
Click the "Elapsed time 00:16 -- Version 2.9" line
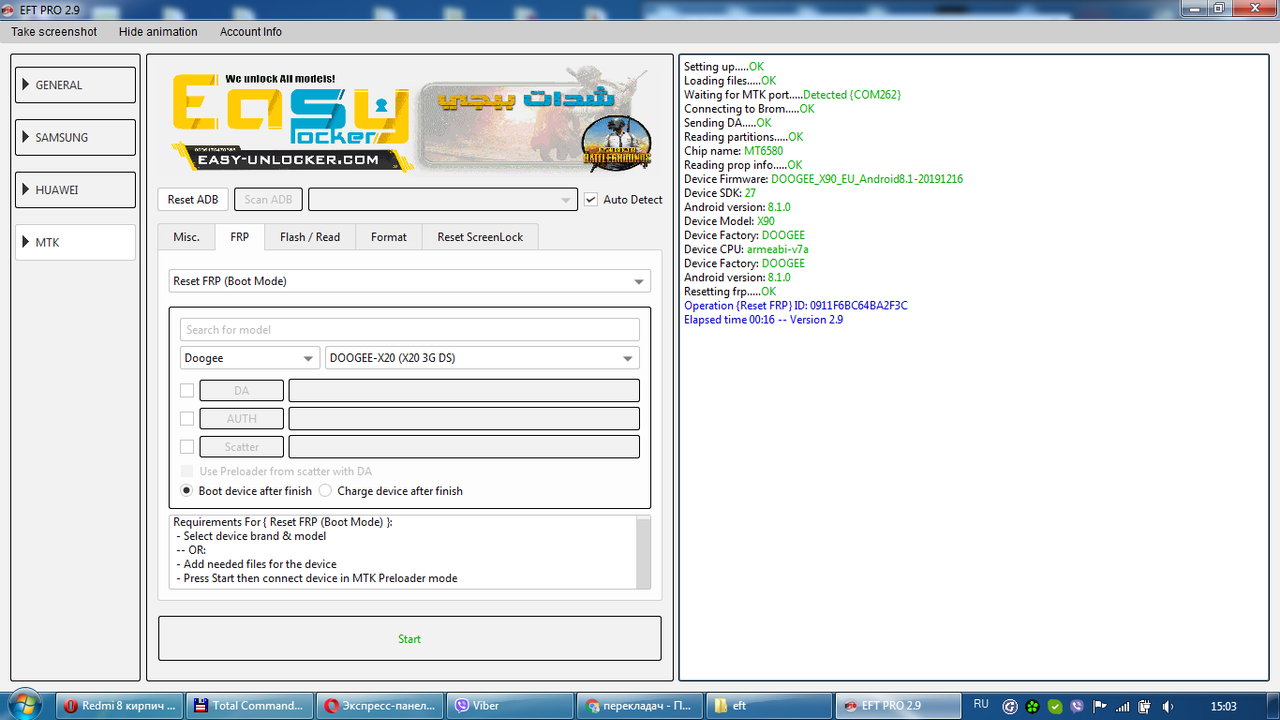(763, 319)
